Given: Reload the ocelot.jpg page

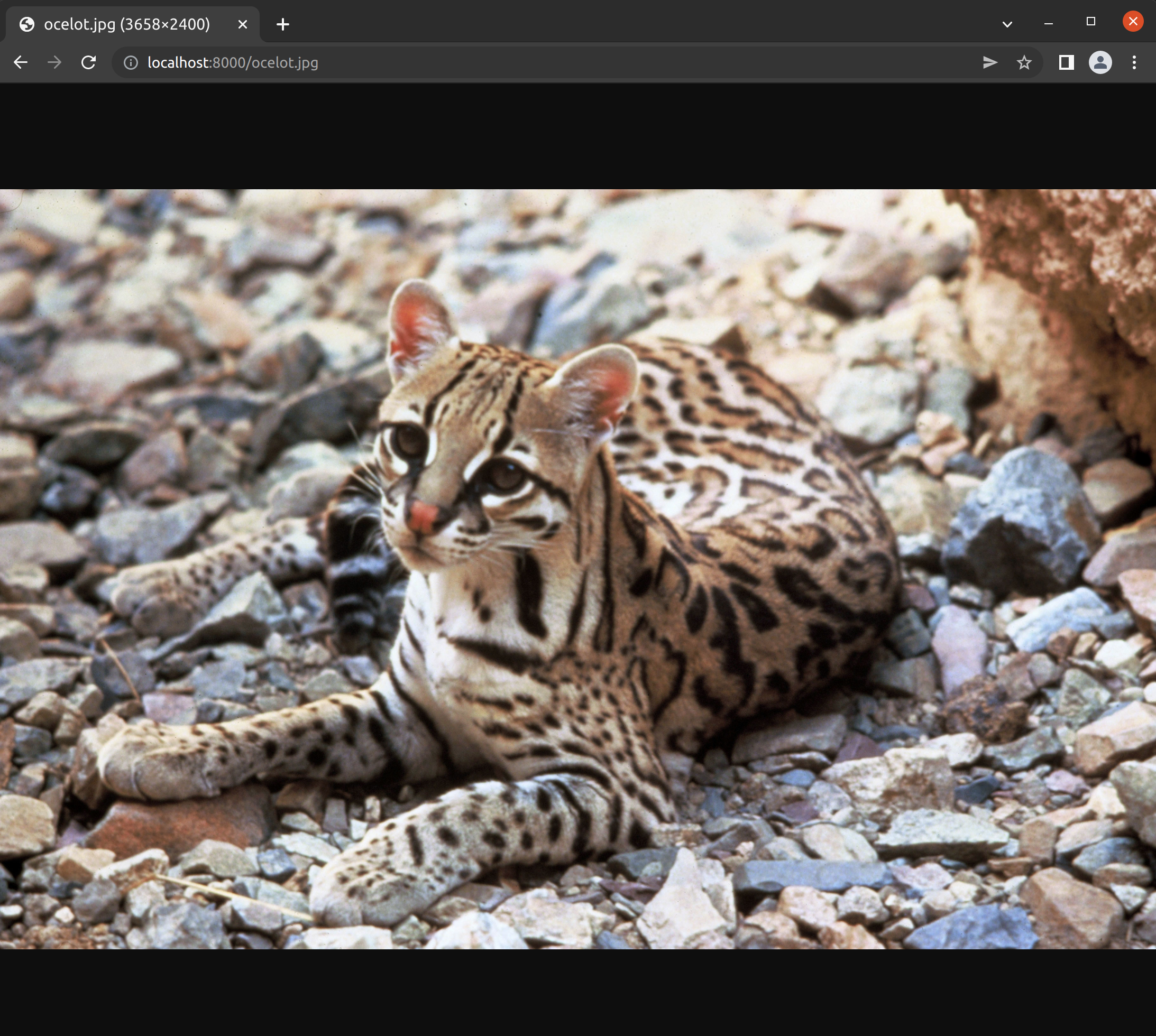Looking at the screenshot, I should (88, 62).
